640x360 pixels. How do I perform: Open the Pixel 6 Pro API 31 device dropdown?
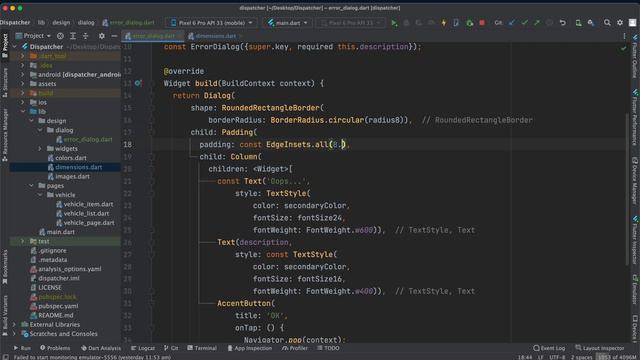coord(212,23)
